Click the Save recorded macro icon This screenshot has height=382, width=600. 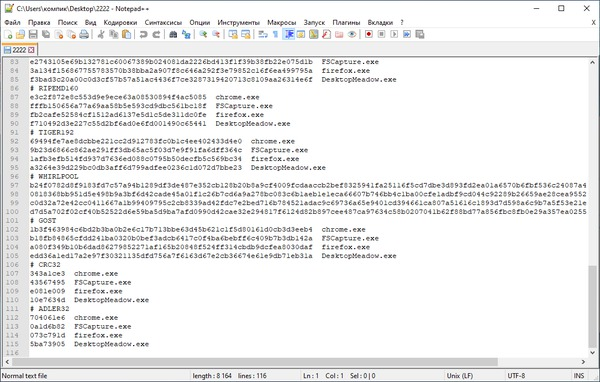pyautogui.click(x=420, y=34)
